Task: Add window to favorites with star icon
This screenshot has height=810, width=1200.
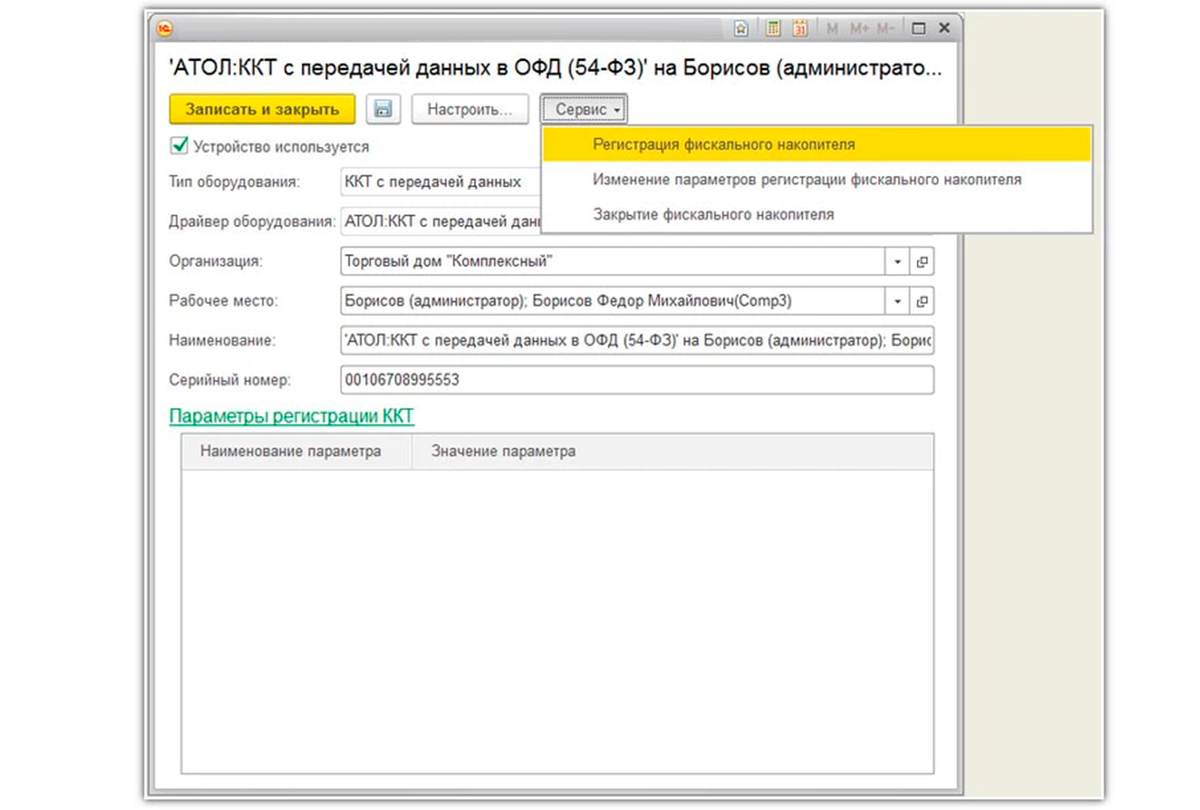Action: click(742, 29)
